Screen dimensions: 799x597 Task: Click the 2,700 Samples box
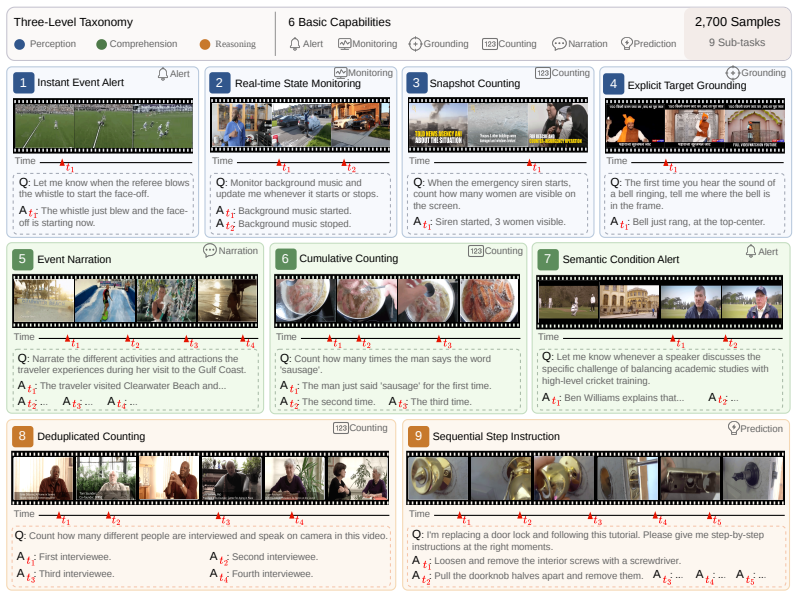pyautogui.click(x=737, y=34)
